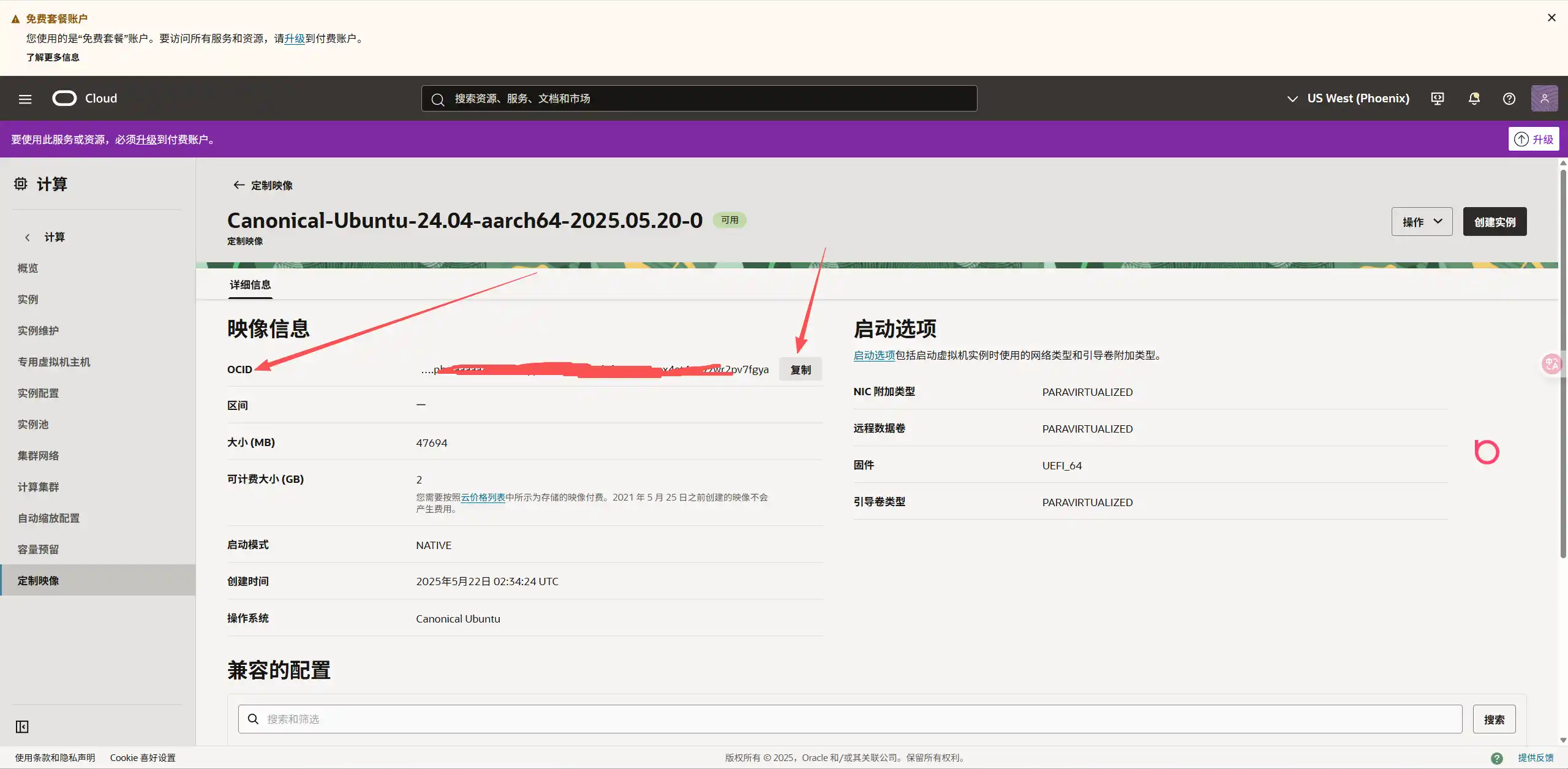
Task: Select the 详细信息 tab
Action: pos(250,285)
